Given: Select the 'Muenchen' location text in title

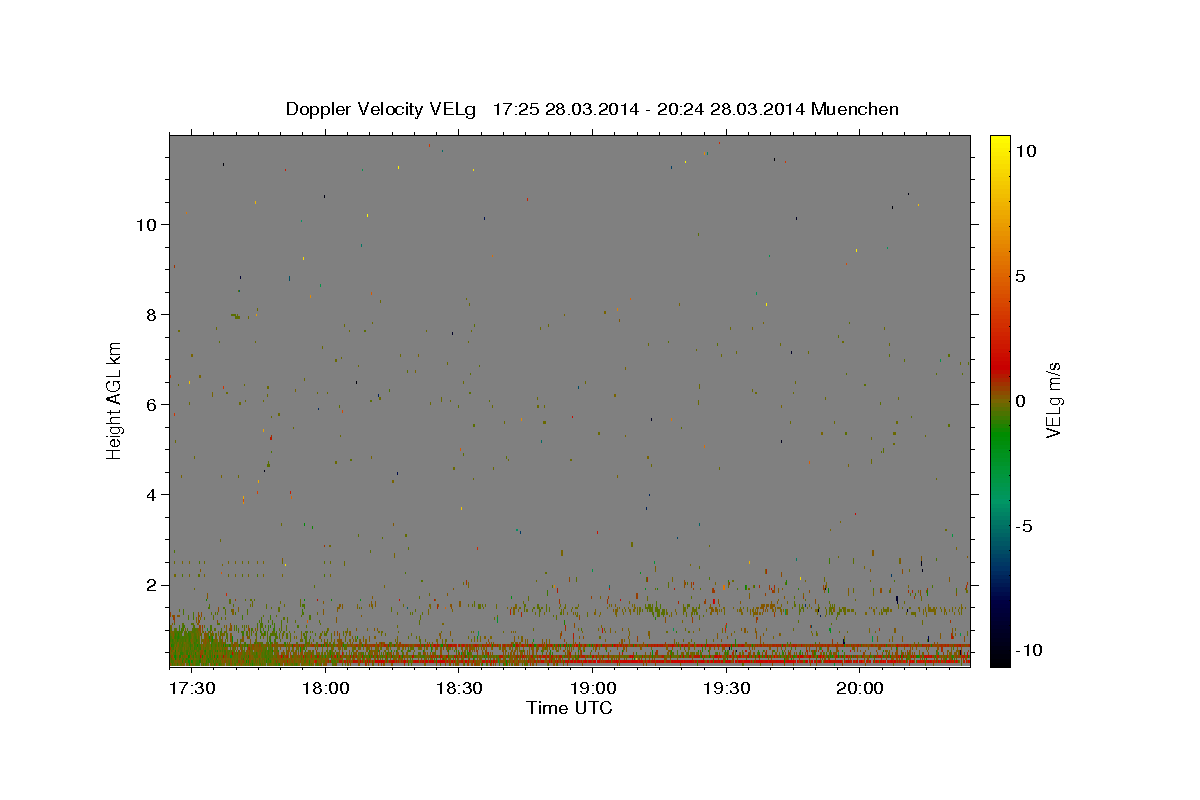Looking at the screenshot, I should coord(855,109).
